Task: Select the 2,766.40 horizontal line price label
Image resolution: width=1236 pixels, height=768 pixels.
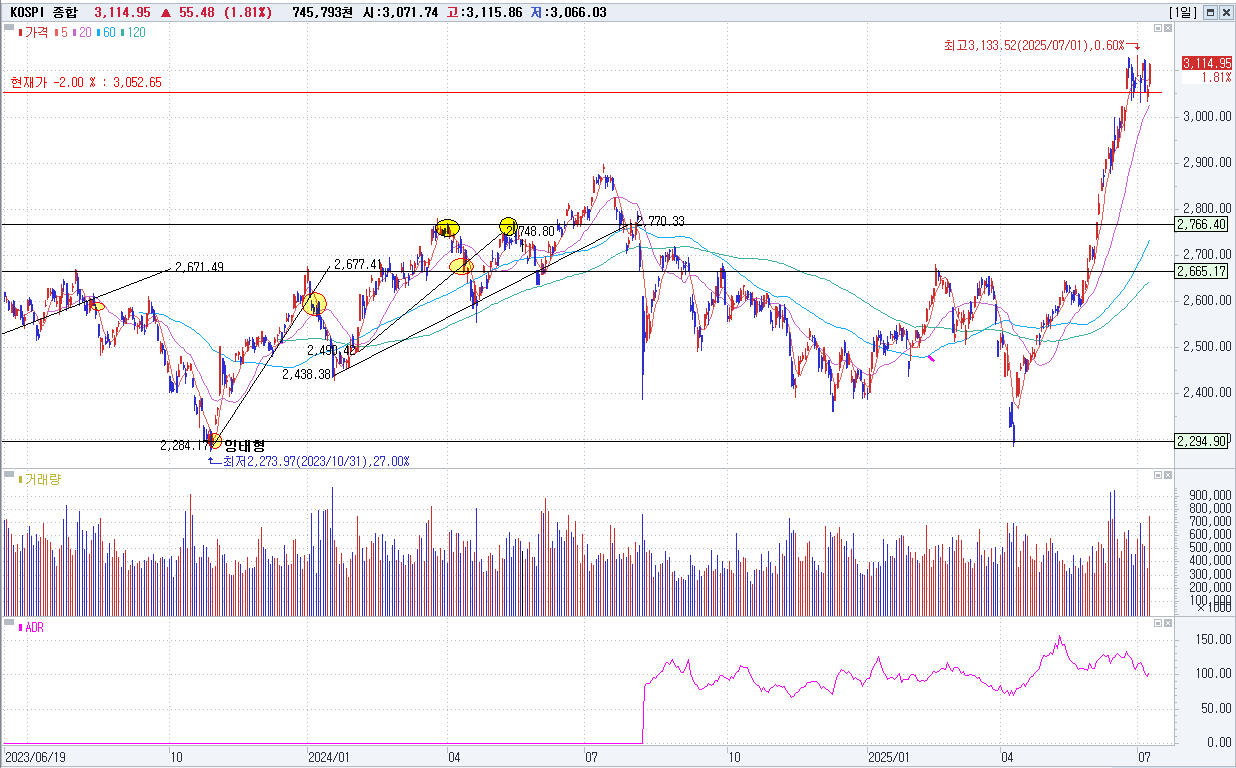Action: tap(1201, 224)
